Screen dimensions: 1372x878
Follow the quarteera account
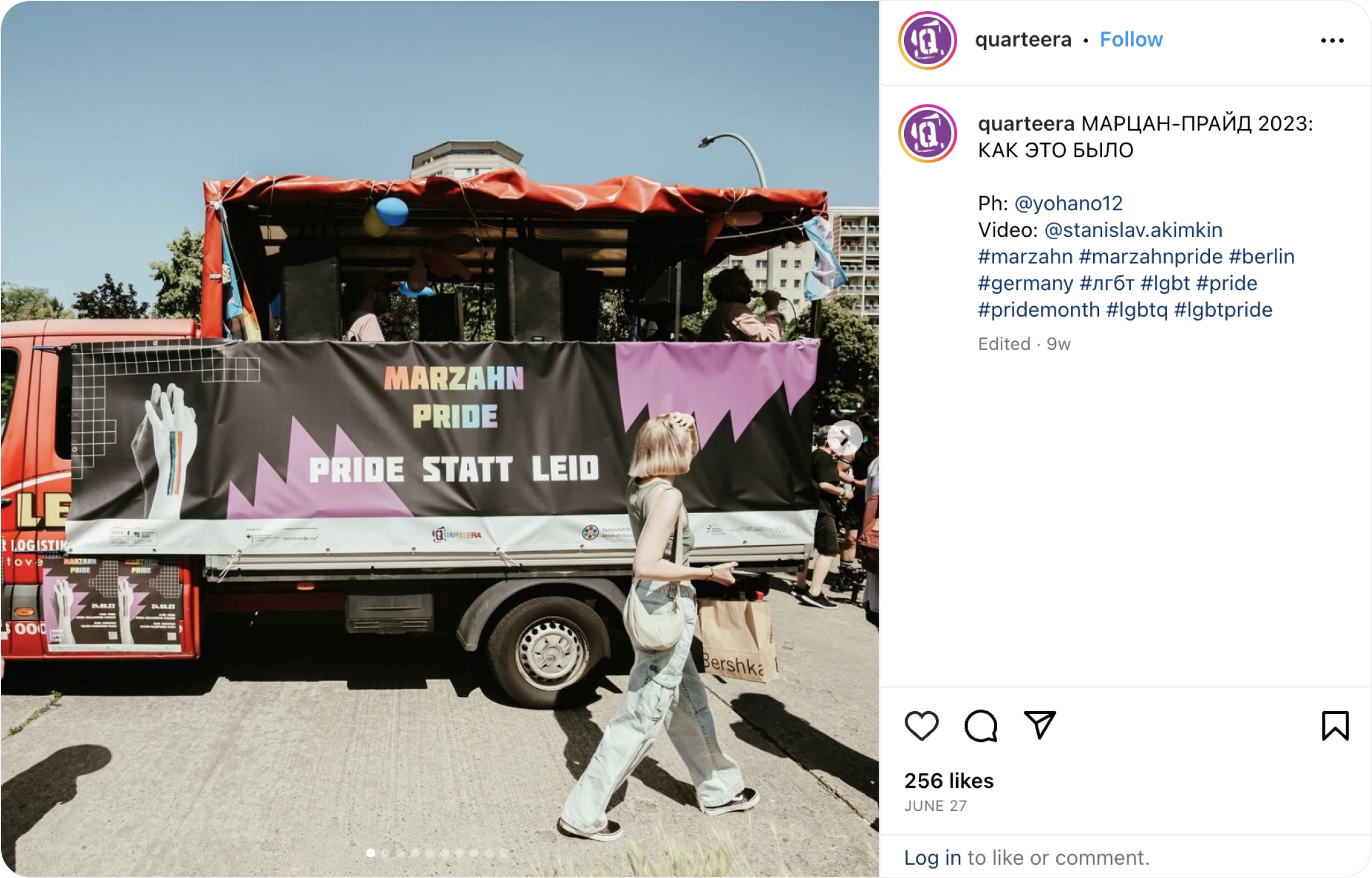click(x=1131, y=39)
